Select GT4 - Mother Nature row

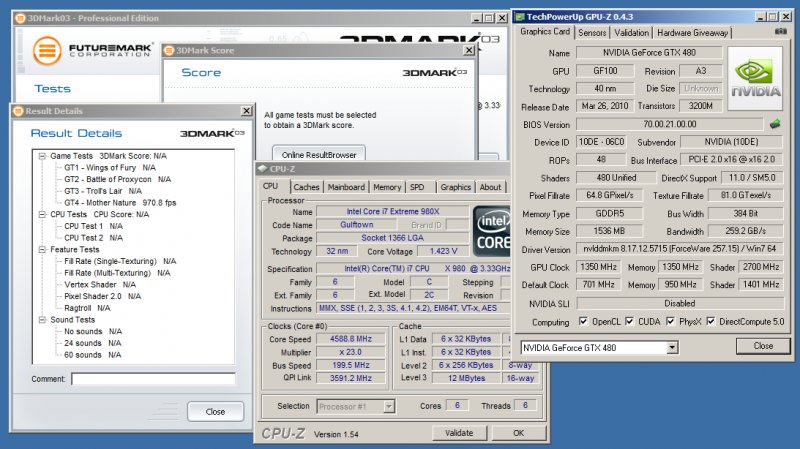[x=120, y=203]
